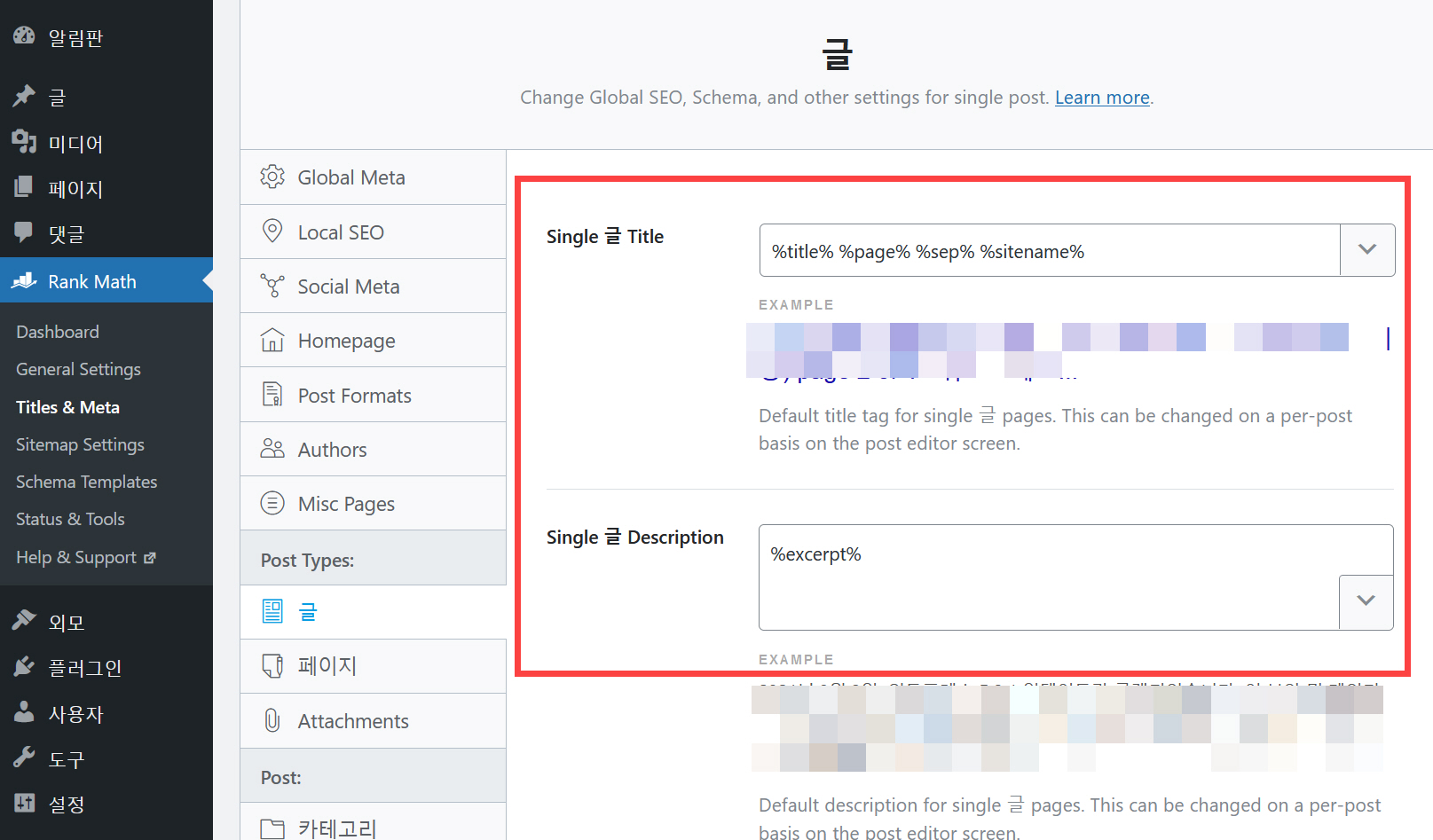Screen dimensions: 1433x840
Task: Click the 페이지 post type page icon
Action: (x=272, y=665)
